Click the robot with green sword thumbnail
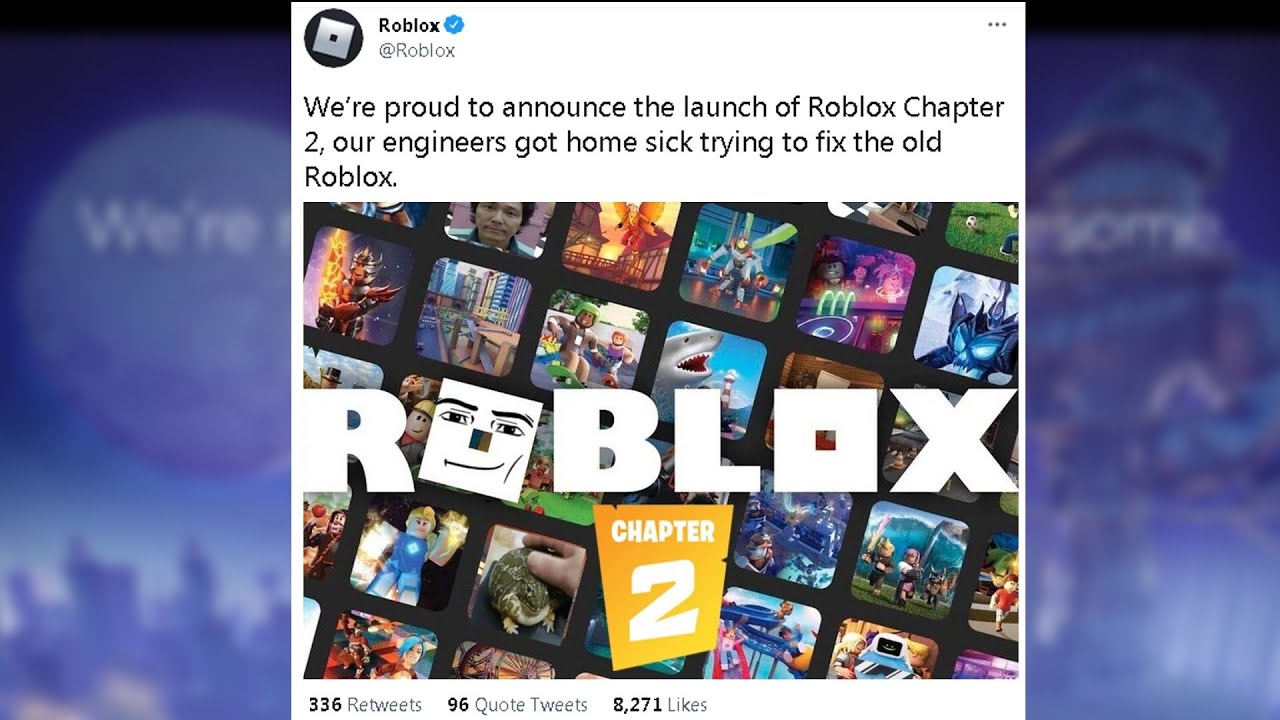This screenshot has height=720, width=1280. [x=736, y=258]
